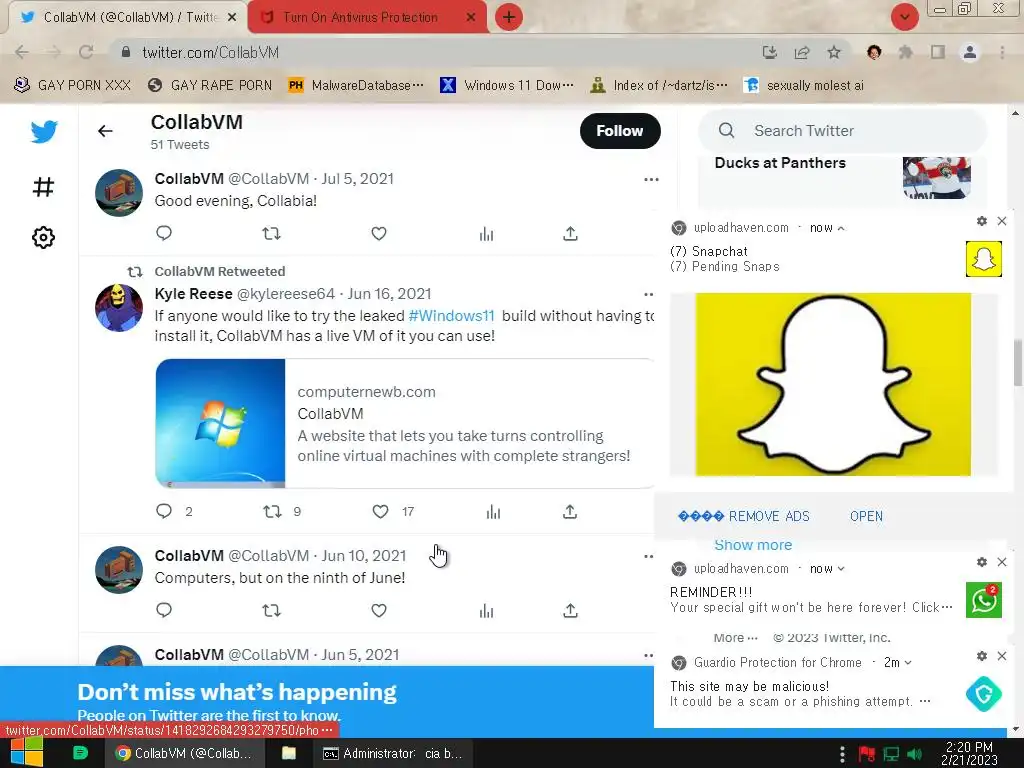Image resolution: width=1024 pixels, height=768 pixels.
Task: Go back using the profile back arrow
Action: (105, 131)
